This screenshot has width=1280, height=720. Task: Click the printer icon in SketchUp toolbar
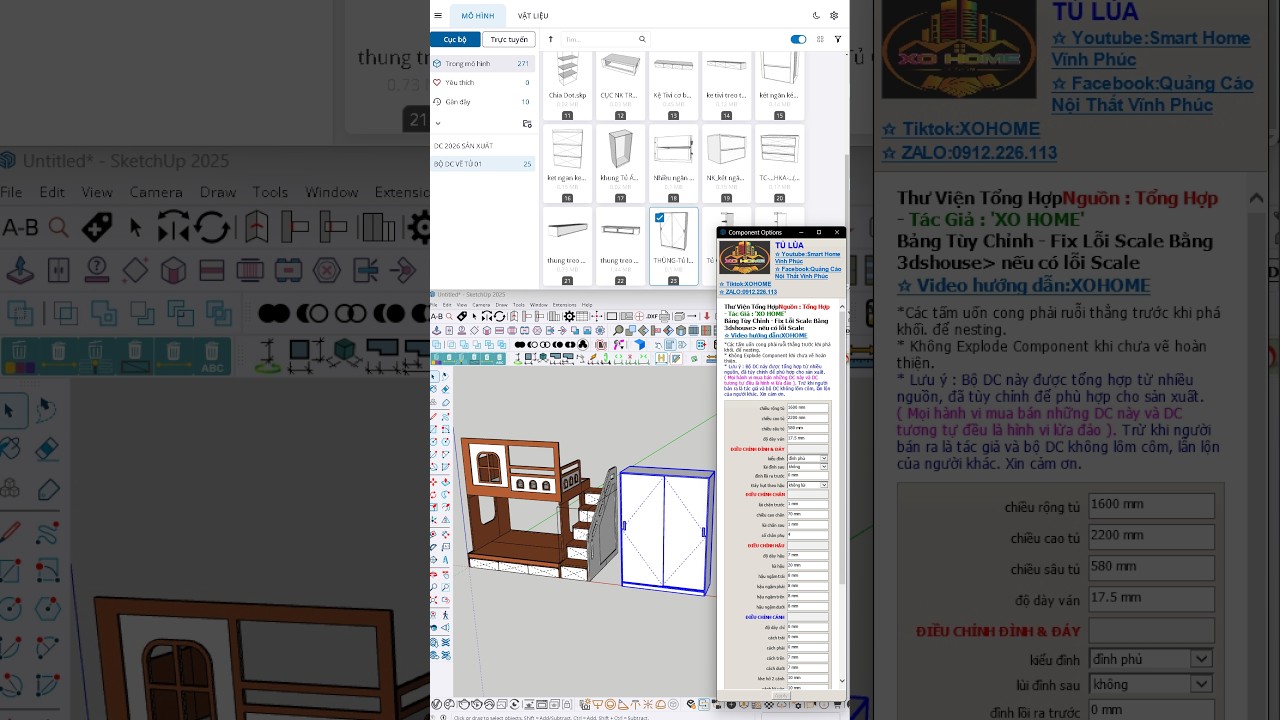point(664,316)
